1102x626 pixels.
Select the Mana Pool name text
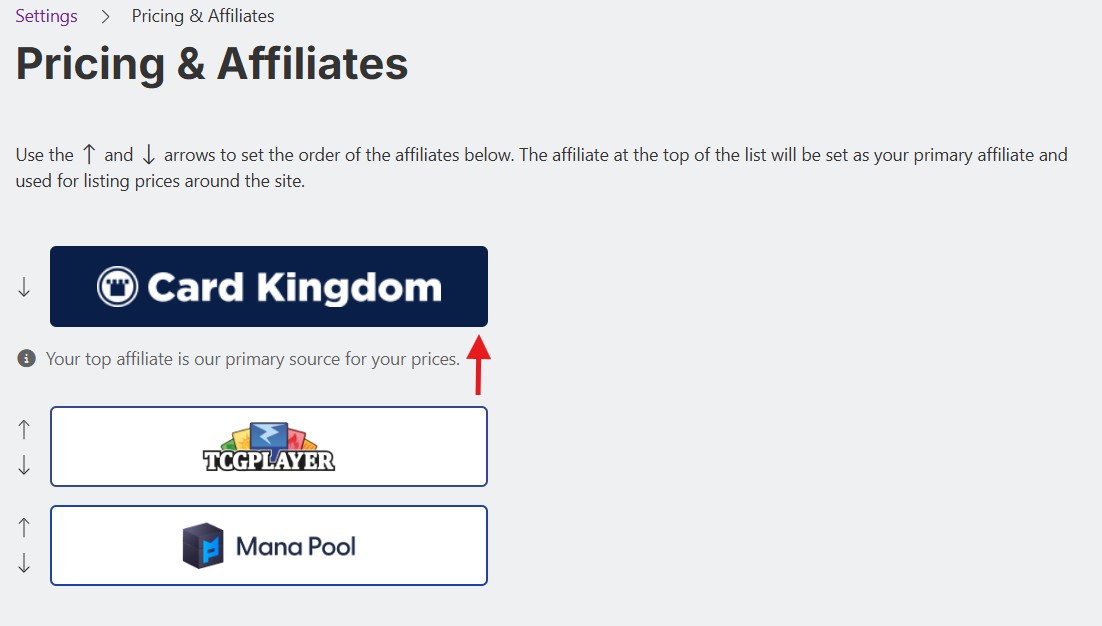click(x=296, y=546)
